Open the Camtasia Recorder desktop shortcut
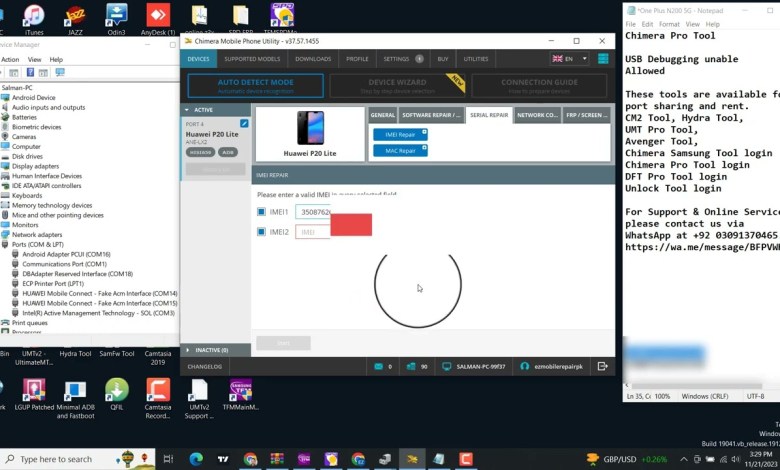The width and height of the screenshot is (780, 470). (158, 399)
